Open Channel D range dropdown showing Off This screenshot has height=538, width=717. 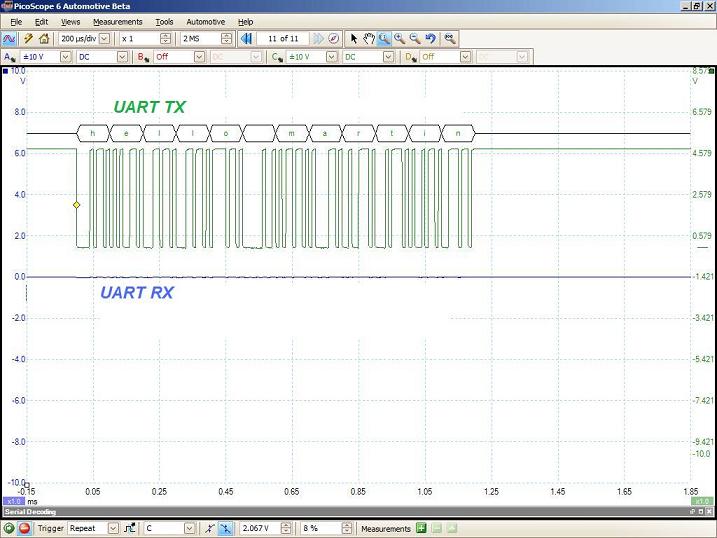(466, 57)
